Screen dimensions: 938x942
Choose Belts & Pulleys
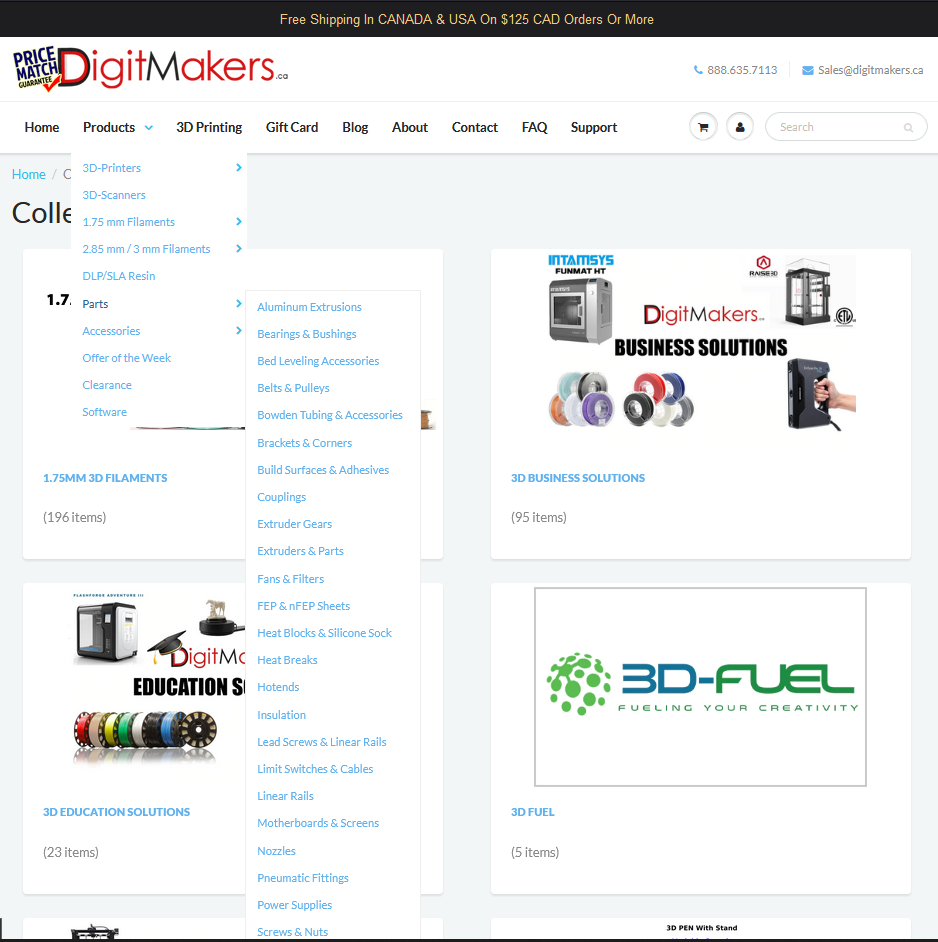293,388
